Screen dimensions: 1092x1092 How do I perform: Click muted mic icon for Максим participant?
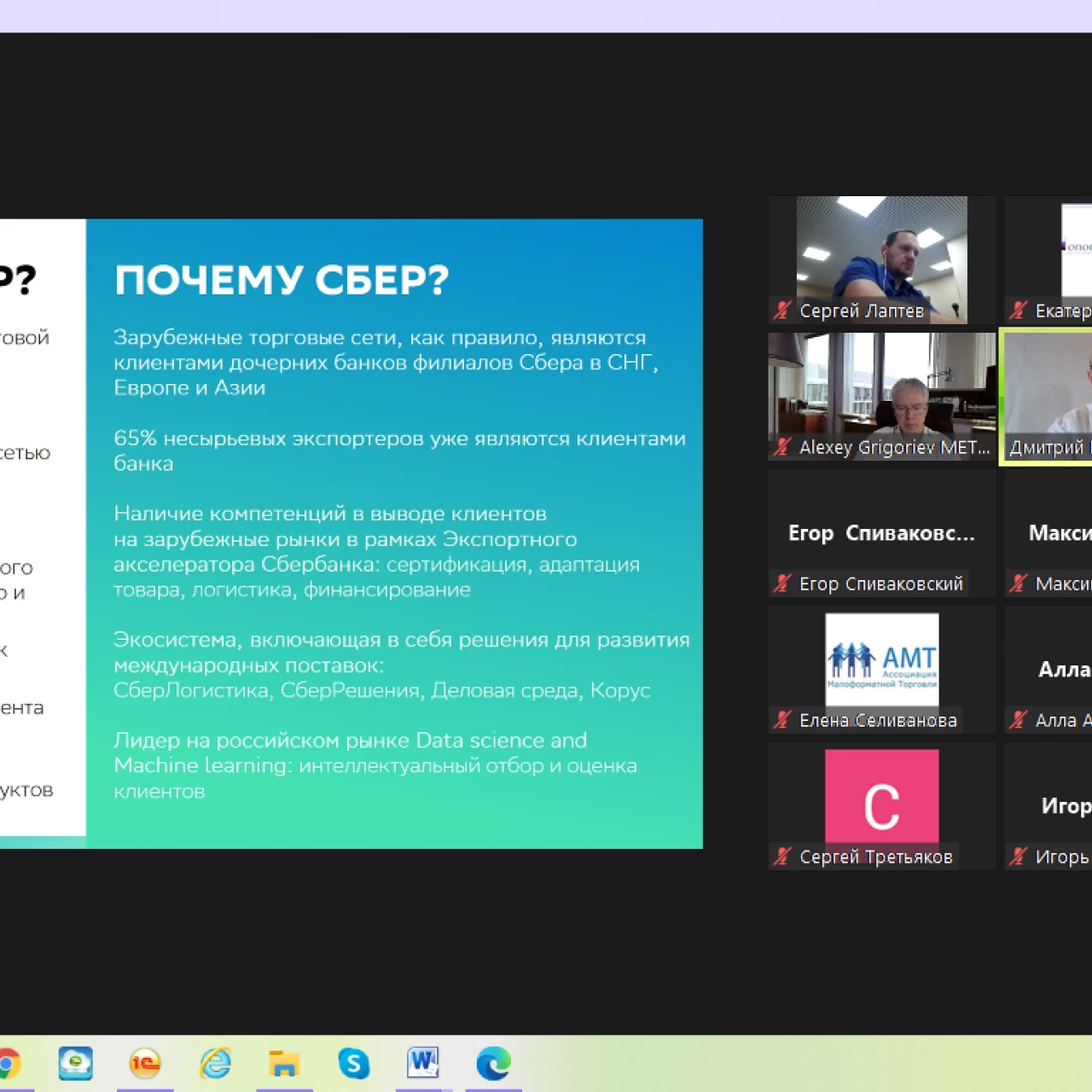pos(1018,584)
